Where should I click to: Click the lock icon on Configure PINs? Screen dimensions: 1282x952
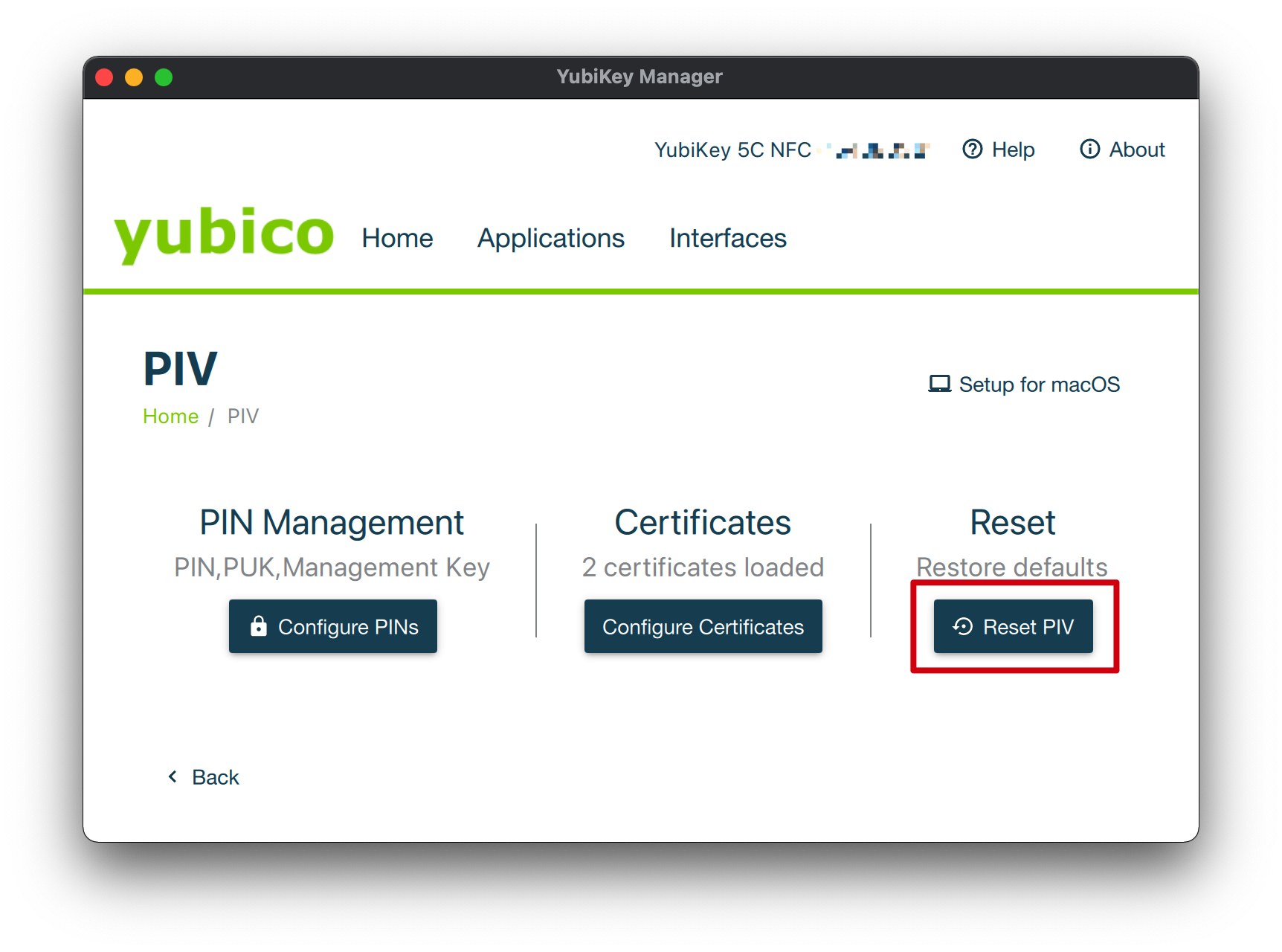pyautogui.click(x=258, y=626)
